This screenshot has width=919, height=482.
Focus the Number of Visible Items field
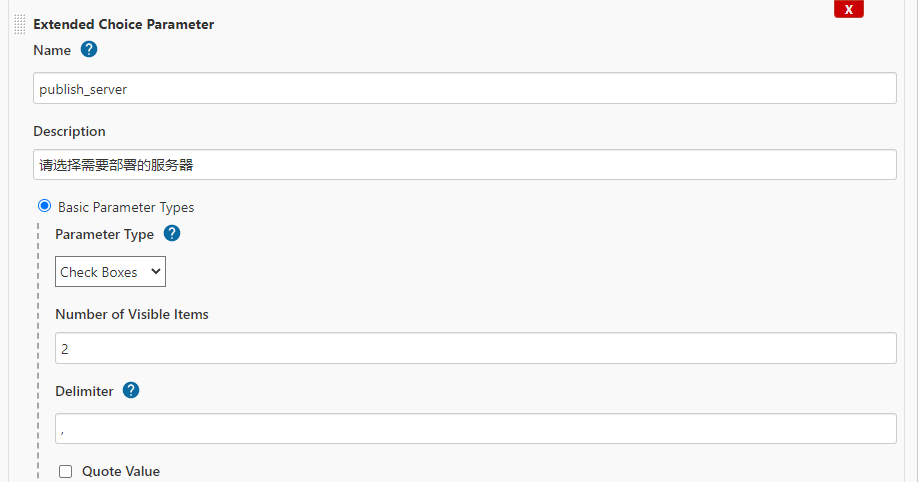(x=476, y=348)
